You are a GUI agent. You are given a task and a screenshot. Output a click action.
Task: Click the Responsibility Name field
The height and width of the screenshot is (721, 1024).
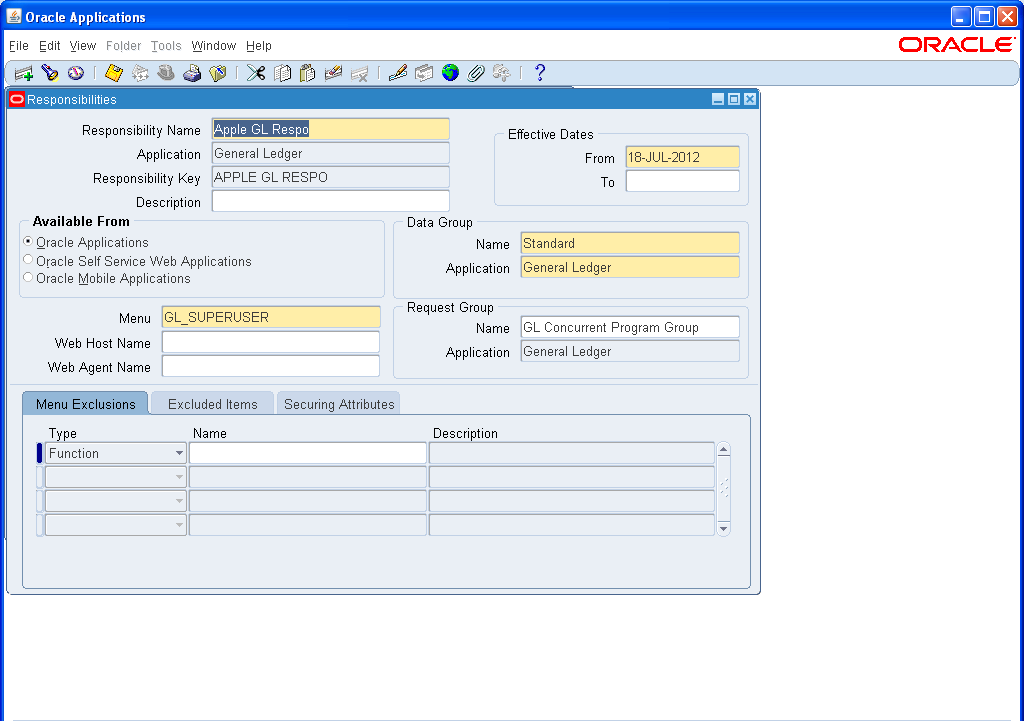pos(331,129)
